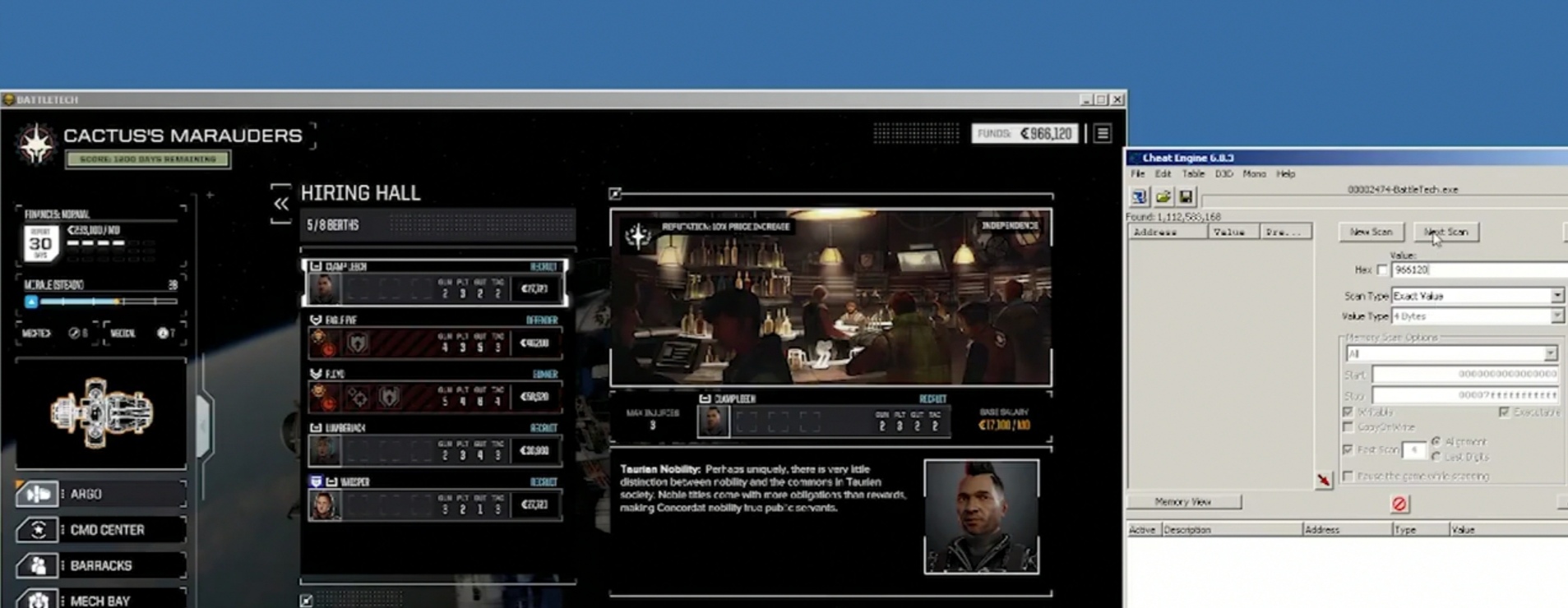This screenshot has height=608, width=1568.
Task: Toggle the Fast Scan checkbox
Action: pyautogui.click(x=1348, y=449)
